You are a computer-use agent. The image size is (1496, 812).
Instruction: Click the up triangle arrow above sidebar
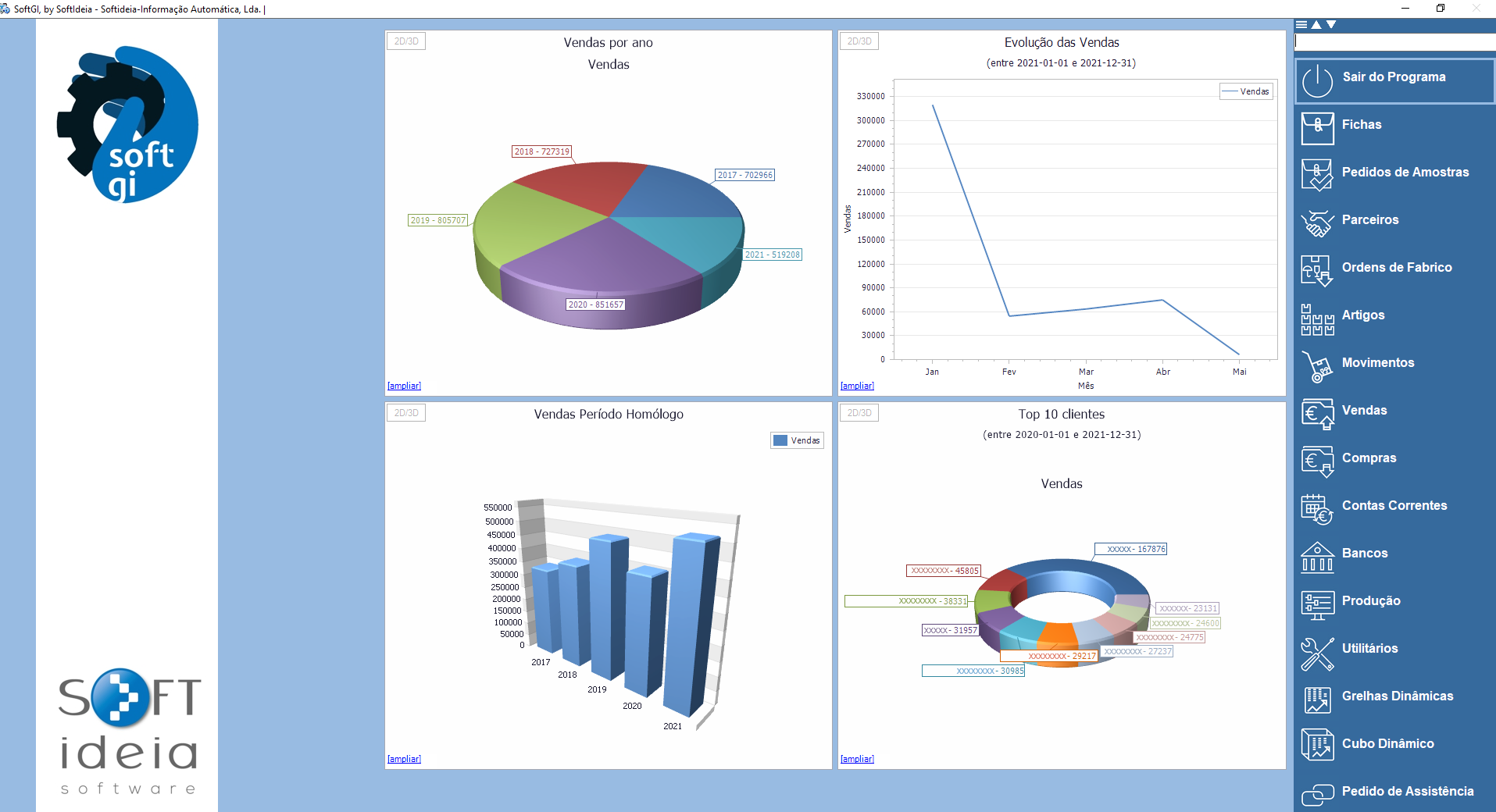click(x=1316, y=25)
